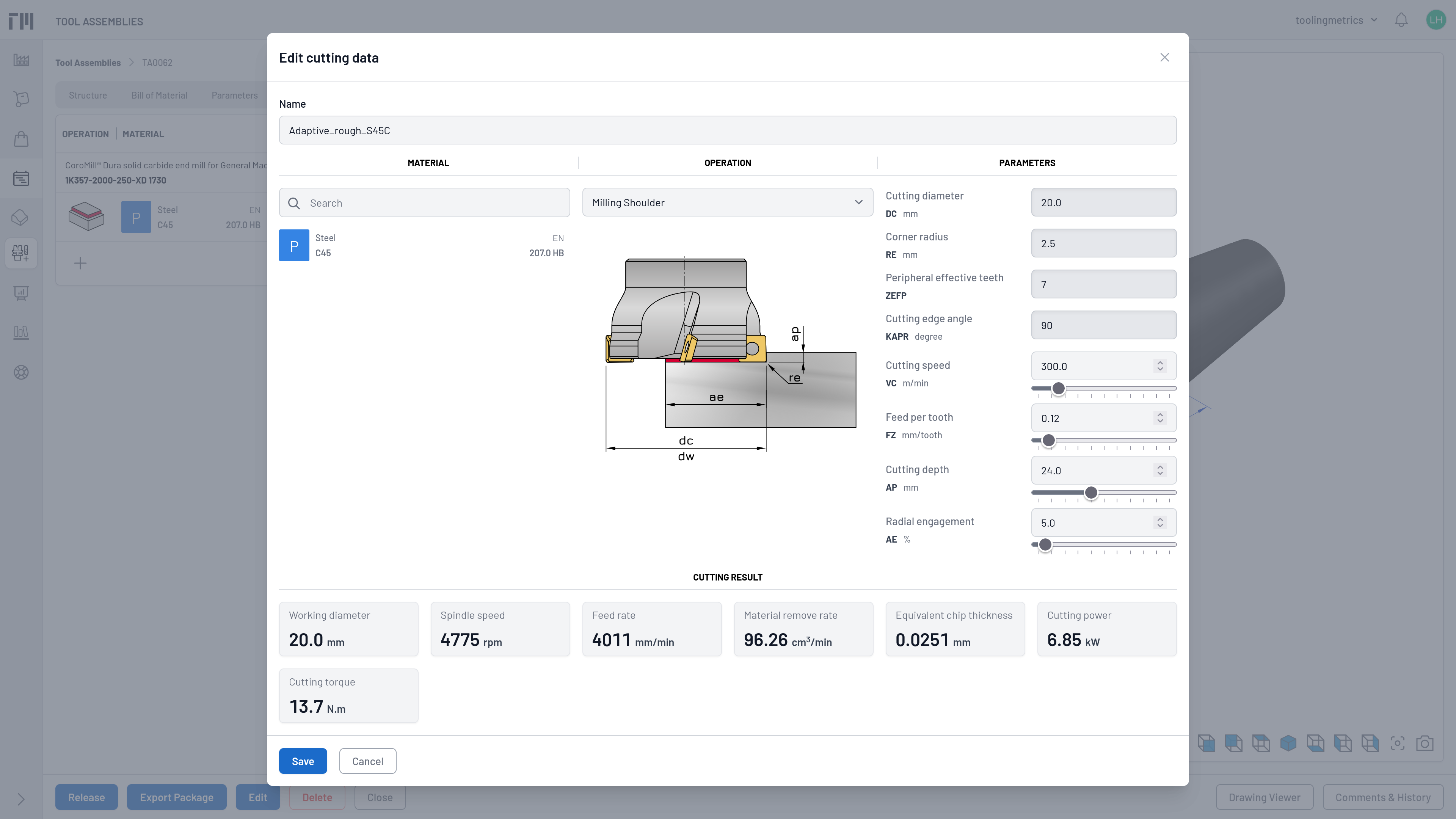Select the Steel C45 material entry

424,245
